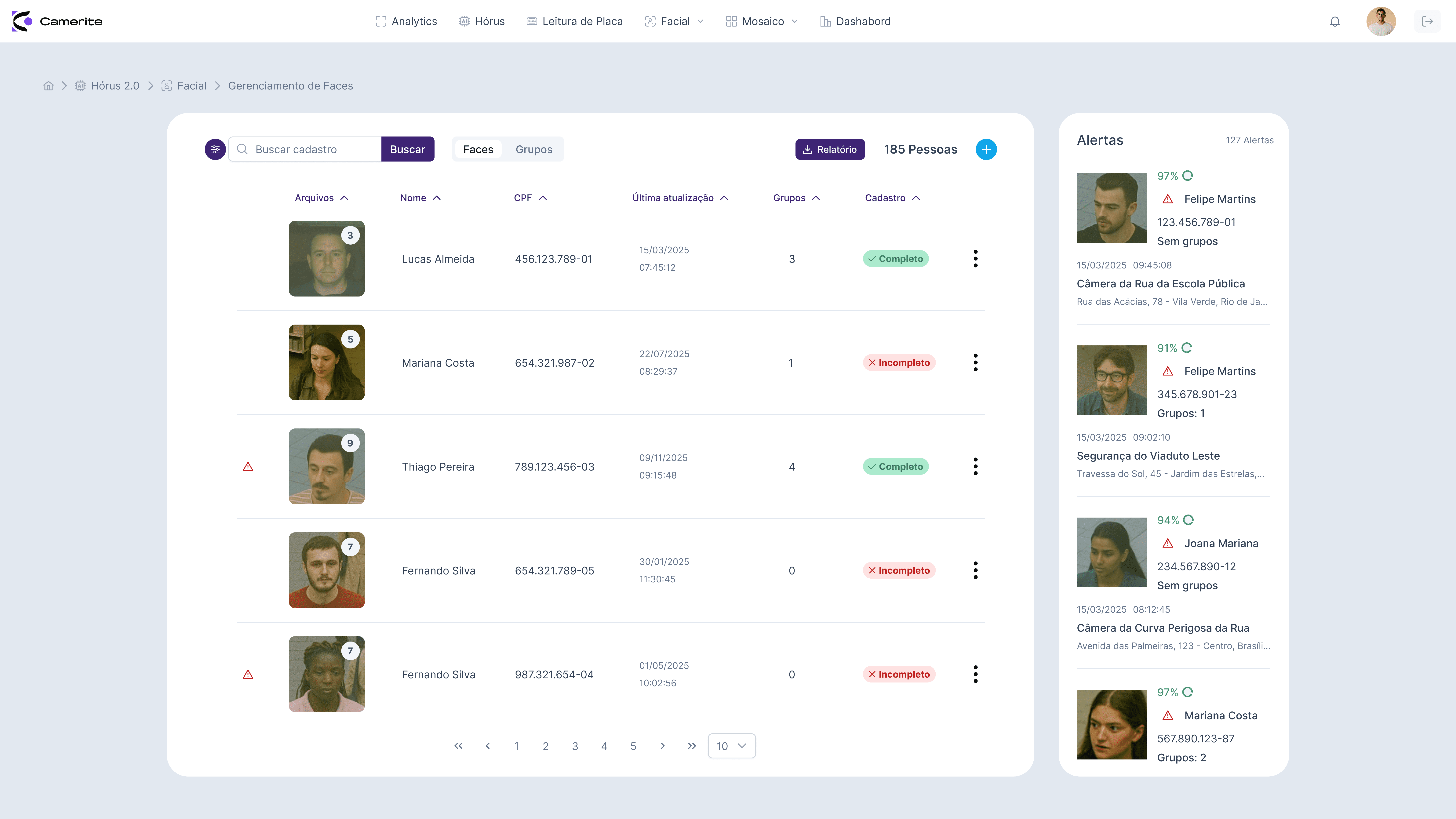Click the 91% match indicator for Felipe Martins
This screenshot has height=819, width=1456.
click(1174, 348)
